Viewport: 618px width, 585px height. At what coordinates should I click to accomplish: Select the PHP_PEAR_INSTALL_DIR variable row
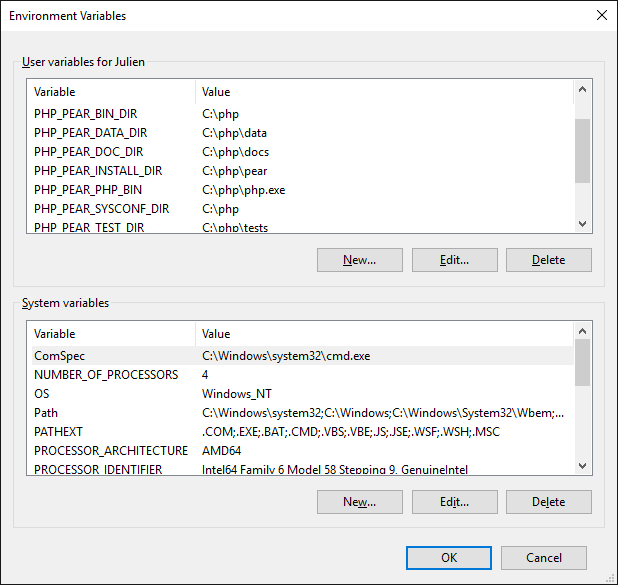(x=302, y=171)
